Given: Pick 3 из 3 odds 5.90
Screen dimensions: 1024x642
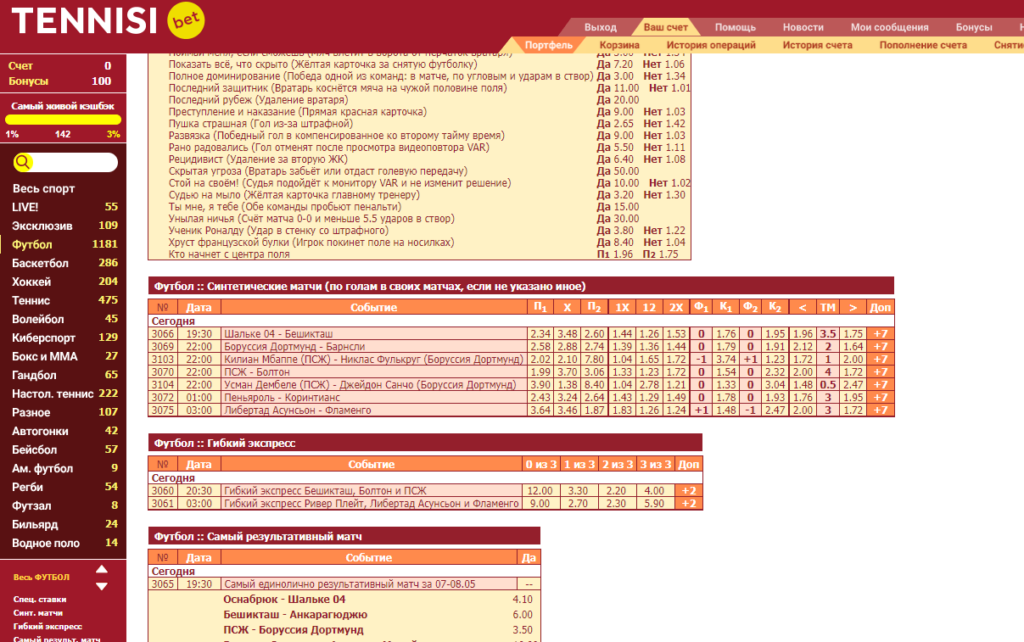Looking at the screenshot, I should 654,504.
